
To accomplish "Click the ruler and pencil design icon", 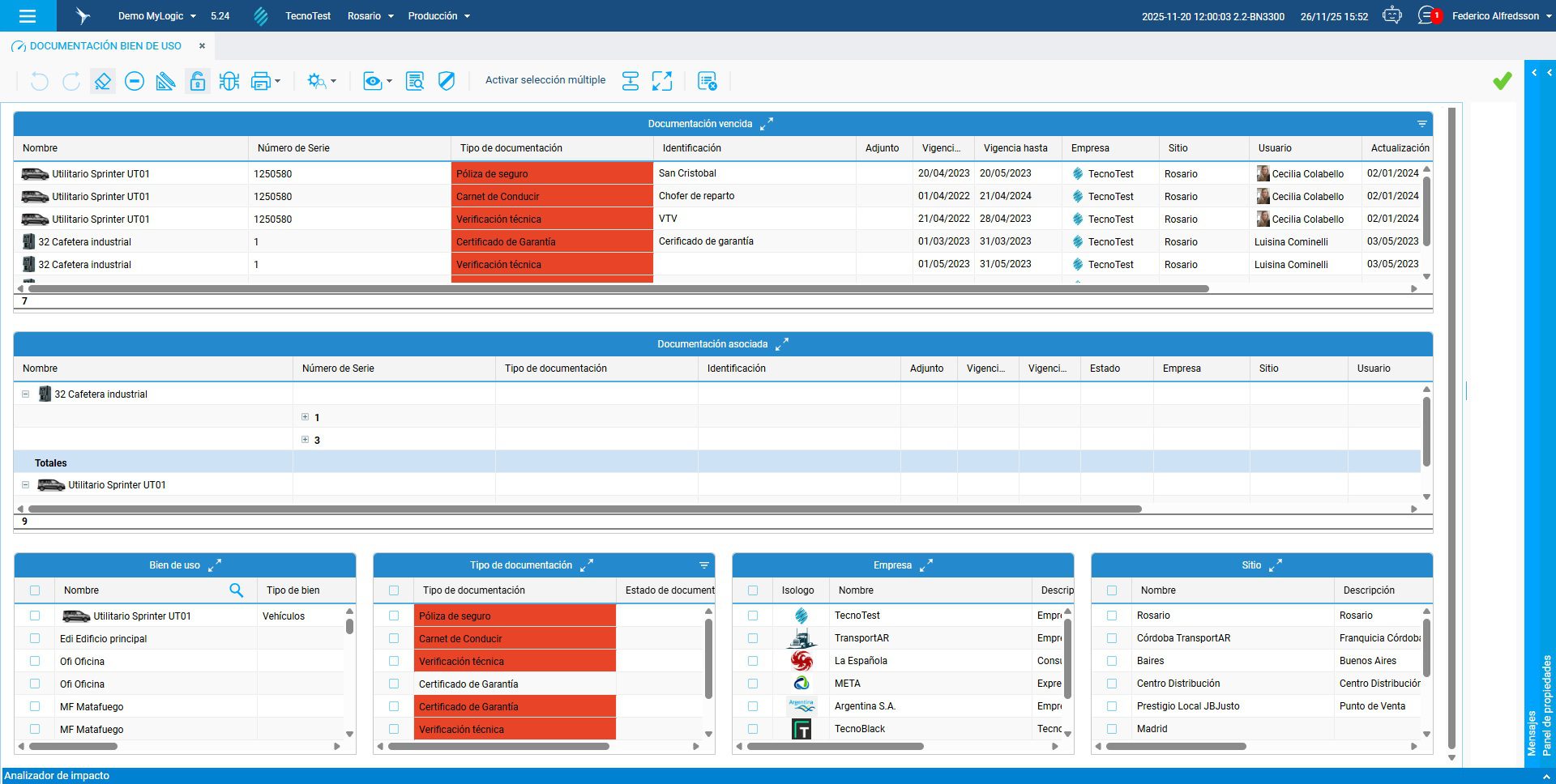I will 165,81.
